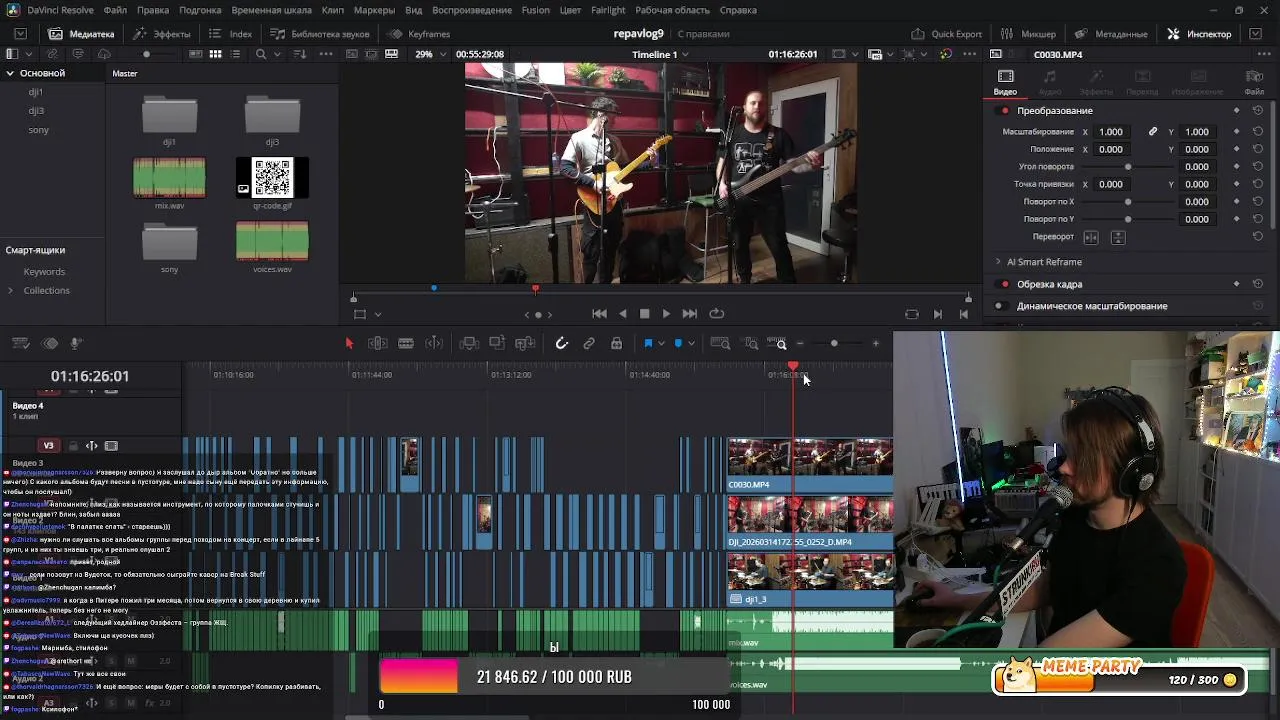Open the Временная шкала menu

271,10
